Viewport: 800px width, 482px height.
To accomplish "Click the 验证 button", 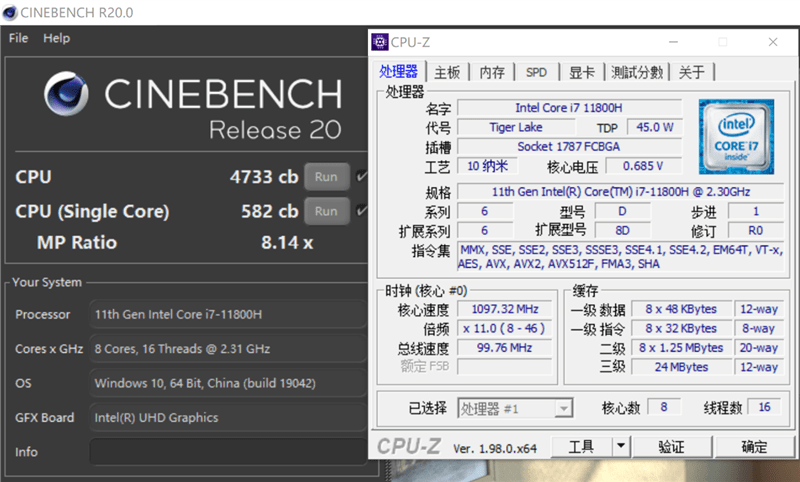I will click(671, 447).
